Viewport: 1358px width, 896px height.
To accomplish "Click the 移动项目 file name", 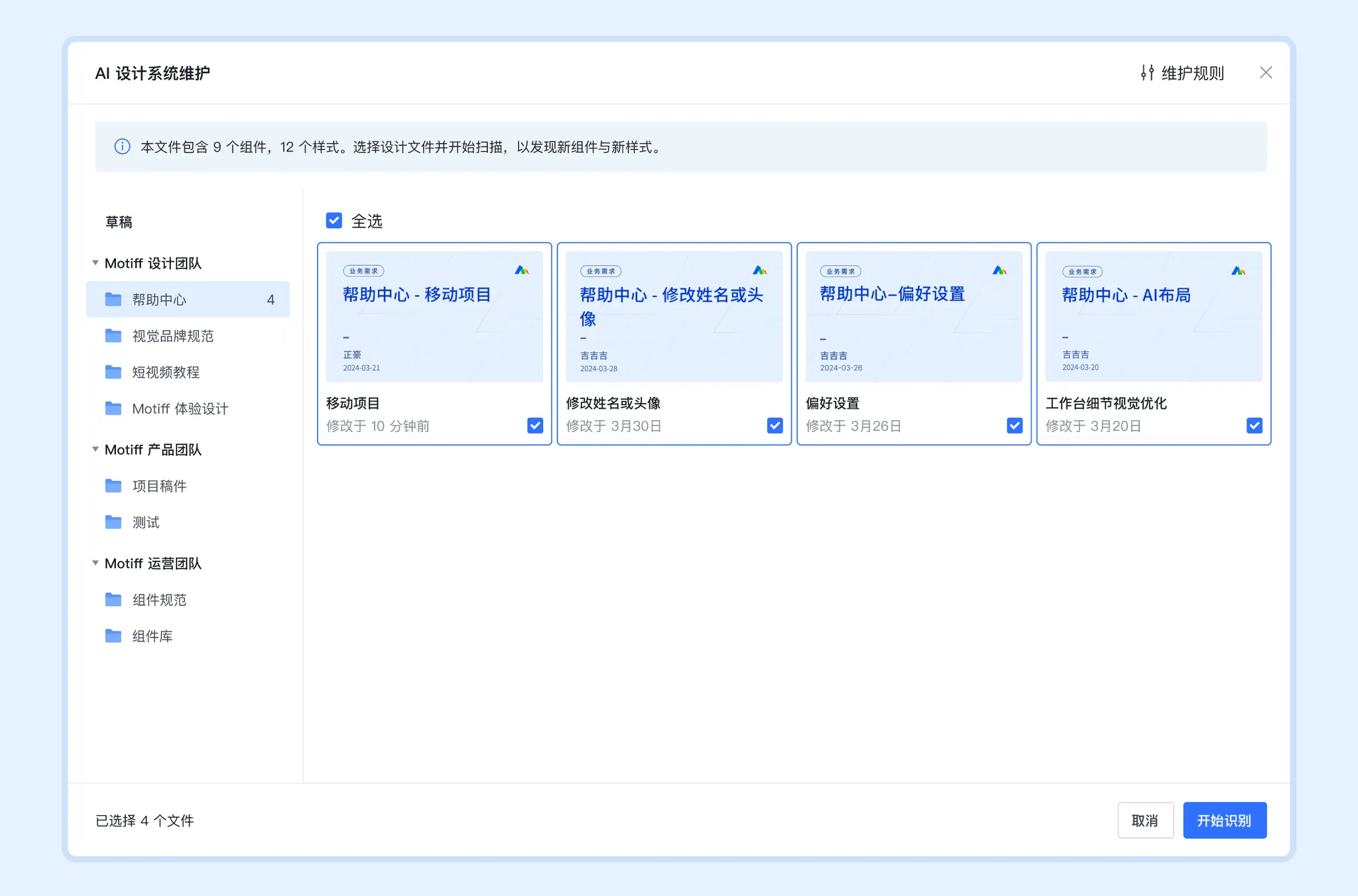I will [353, 403].
